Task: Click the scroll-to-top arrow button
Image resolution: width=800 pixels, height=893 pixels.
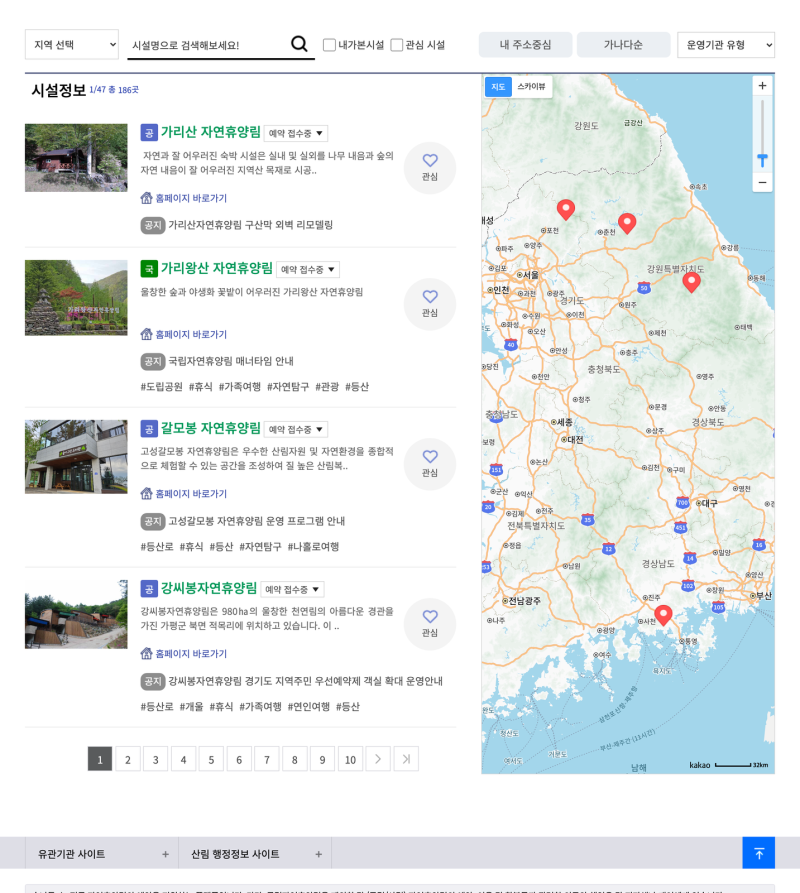Action: pos(758,853)
